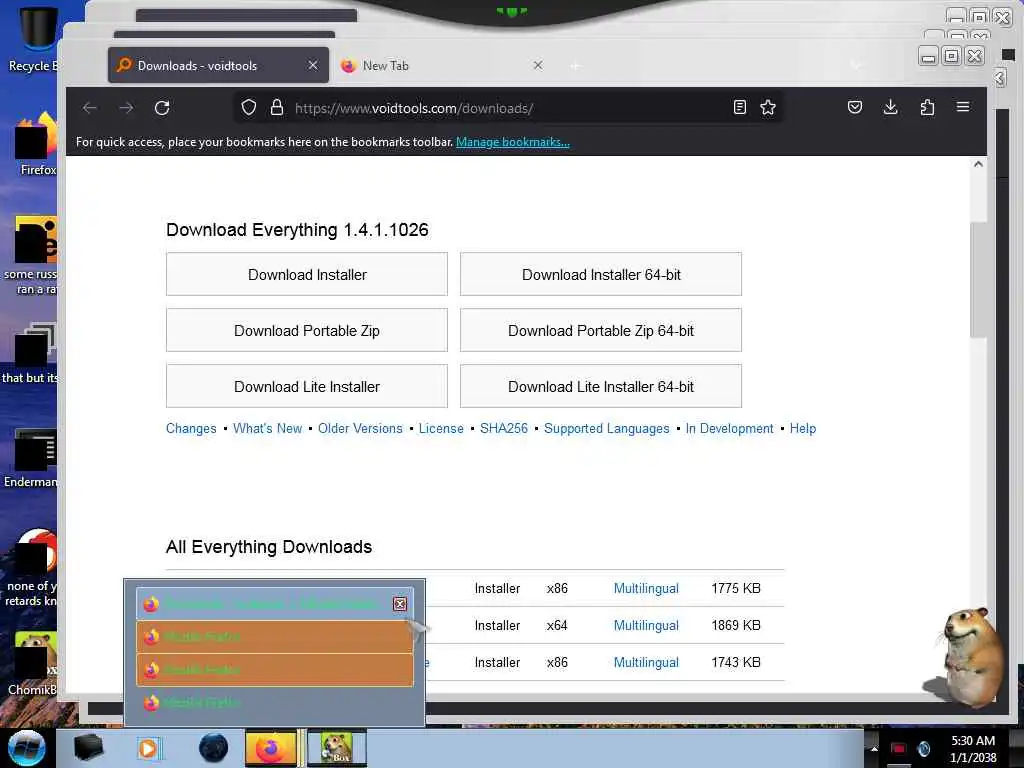
Task: Launch media player taskbar icon
Action: (x=149, y=748)
